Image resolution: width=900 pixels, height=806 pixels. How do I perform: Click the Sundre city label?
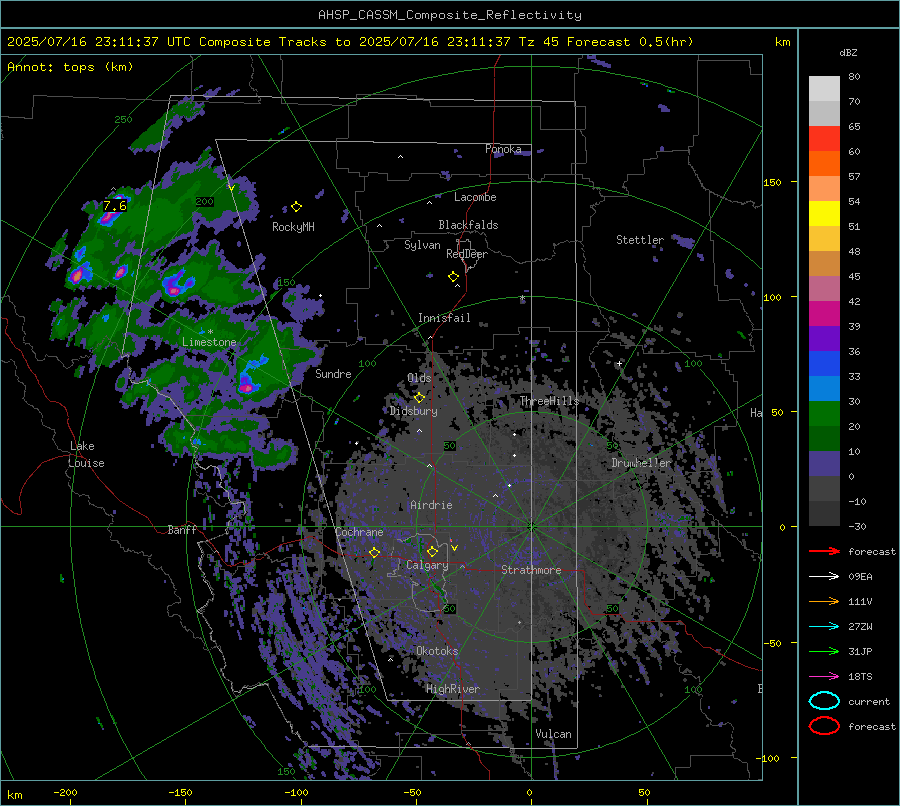[333, 374]
